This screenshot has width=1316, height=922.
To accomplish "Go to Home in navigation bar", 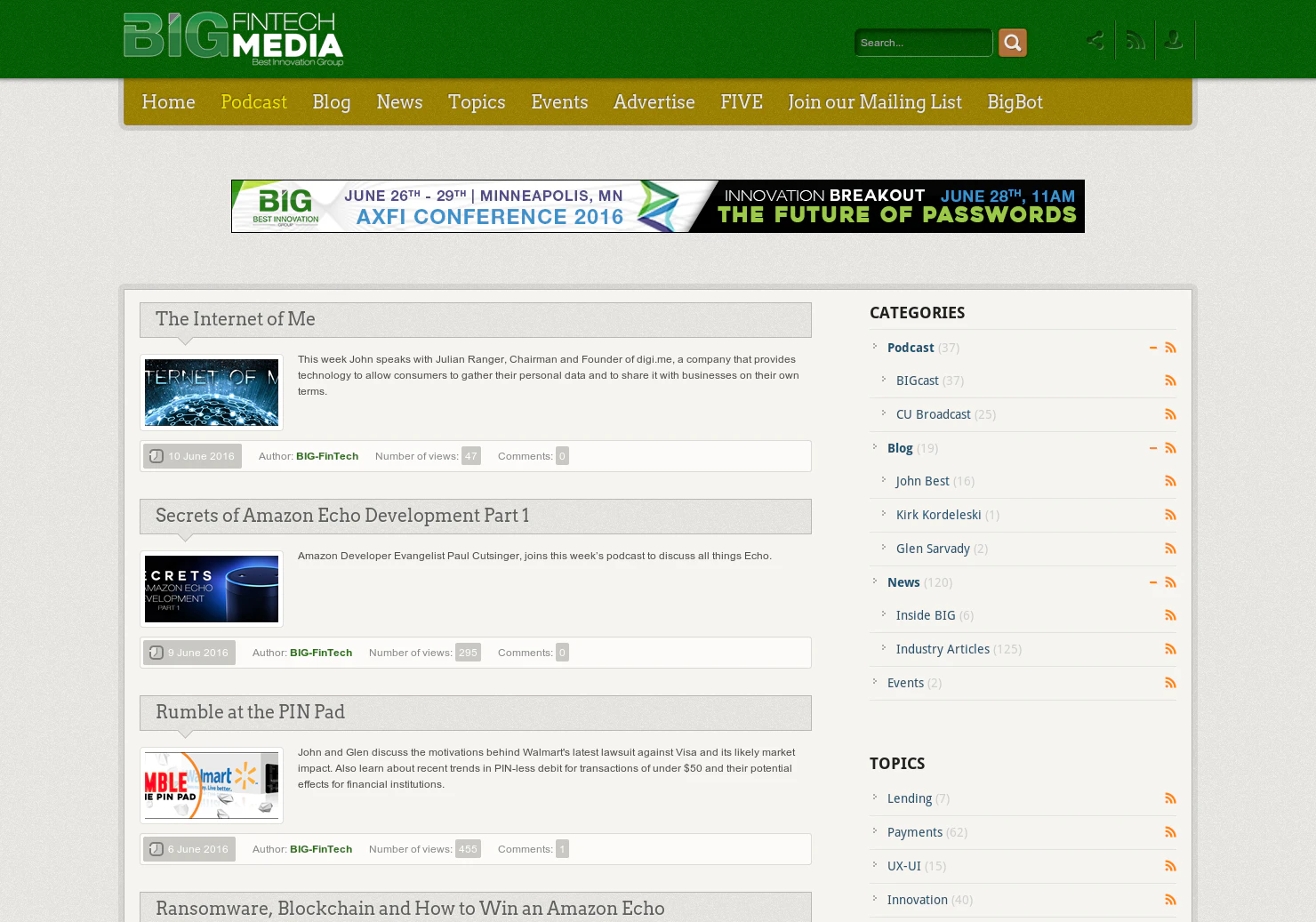I will (168, 102).
